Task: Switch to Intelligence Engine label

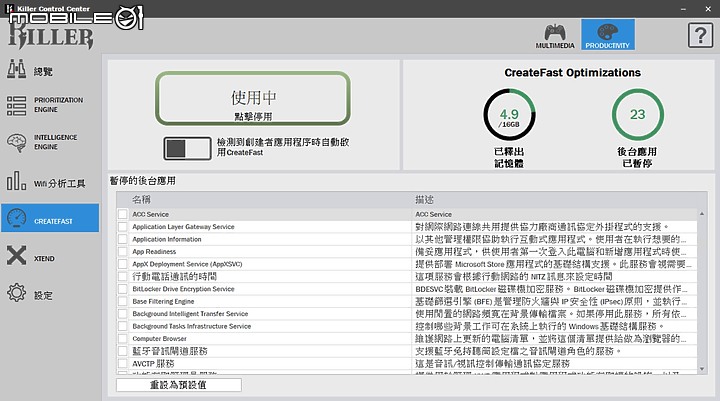Action: coord(56,142)
